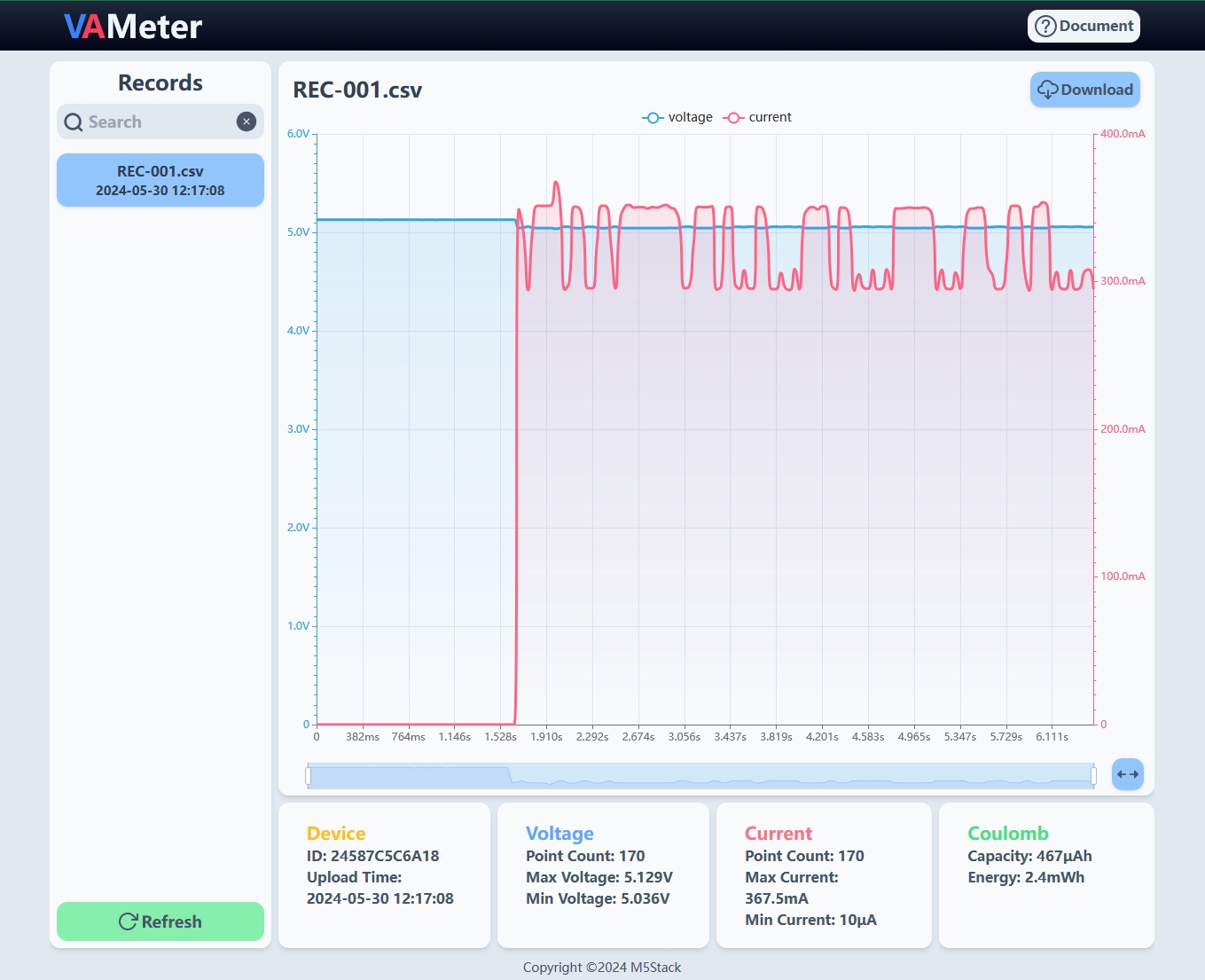Click the cloud download icon
Viewport: 1205px width, 980px height.
click(1047, 90)
